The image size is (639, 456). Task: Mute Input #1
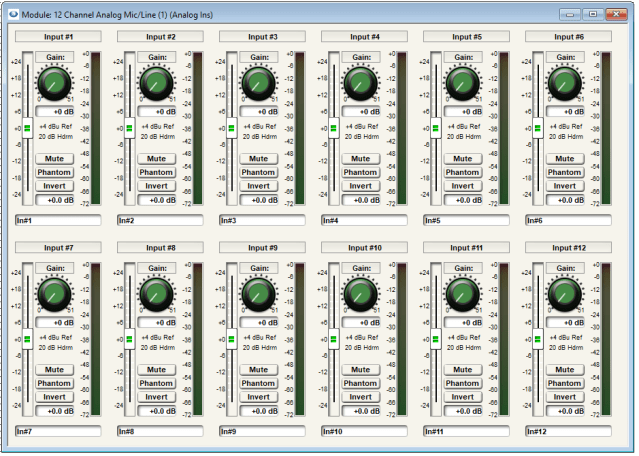point(54,159)
